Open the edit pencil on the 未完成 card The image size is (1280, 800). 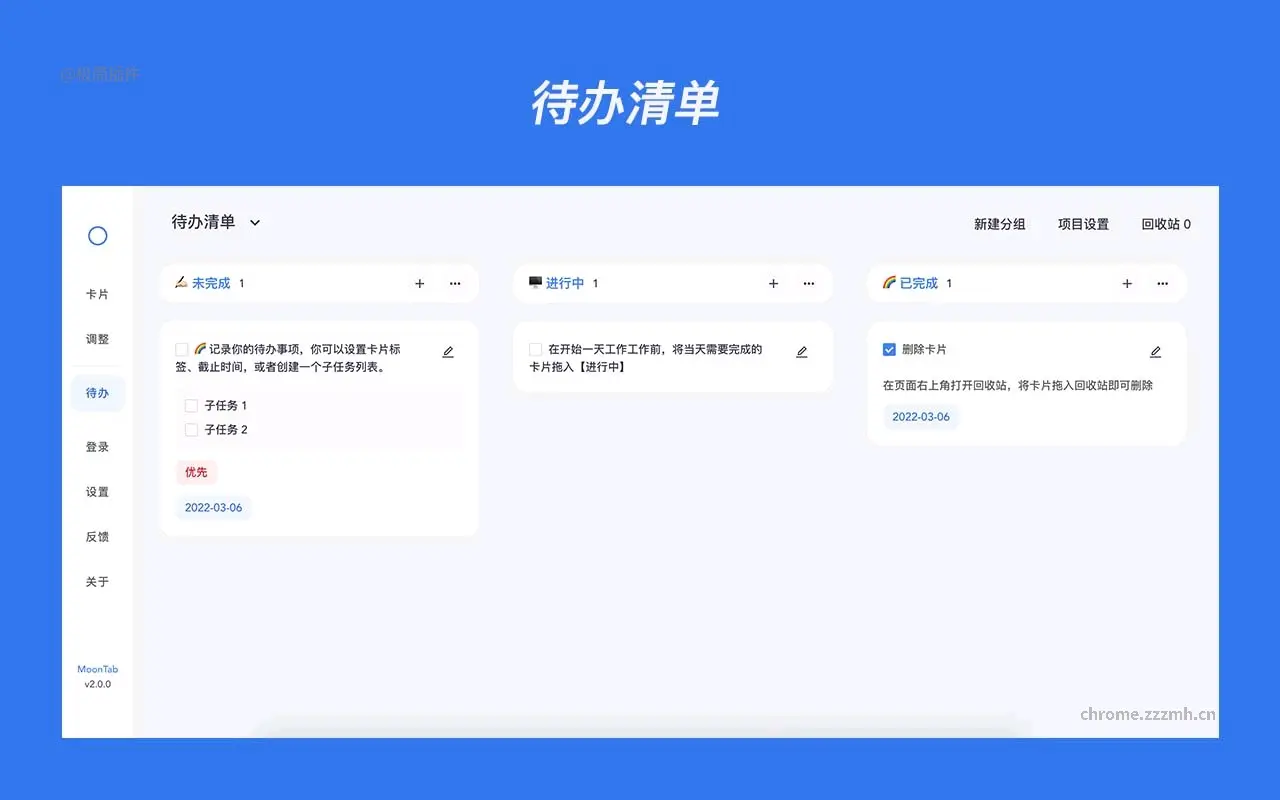(448, 351)
